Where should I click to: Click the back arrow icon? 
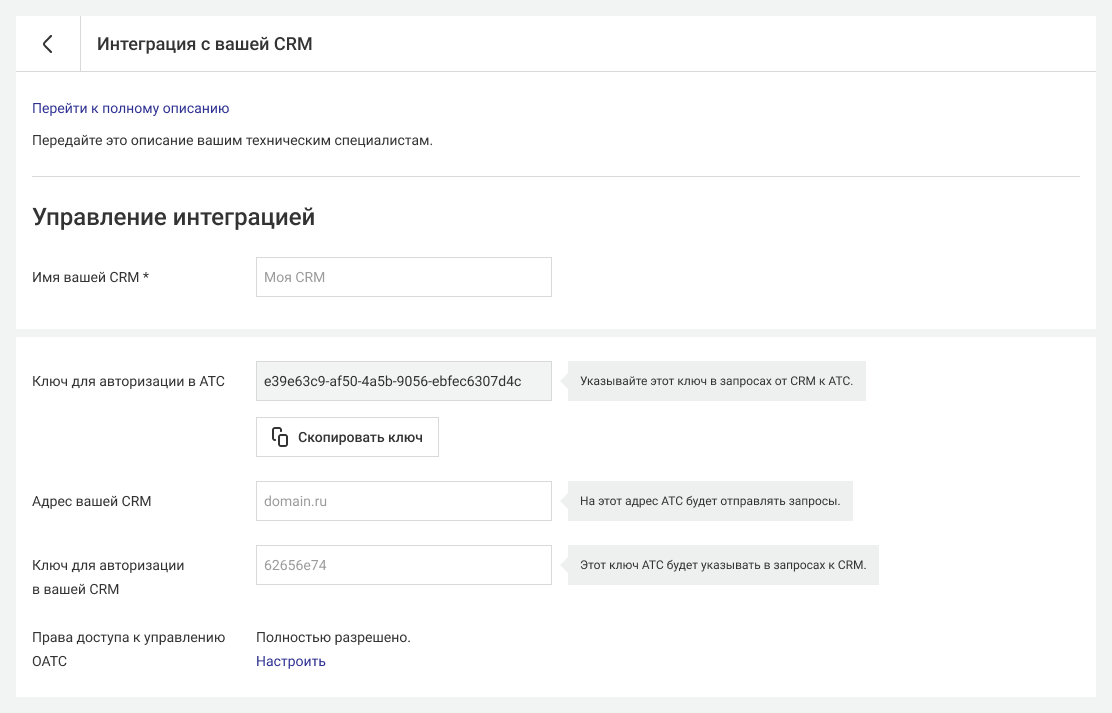tap(47, 44)
